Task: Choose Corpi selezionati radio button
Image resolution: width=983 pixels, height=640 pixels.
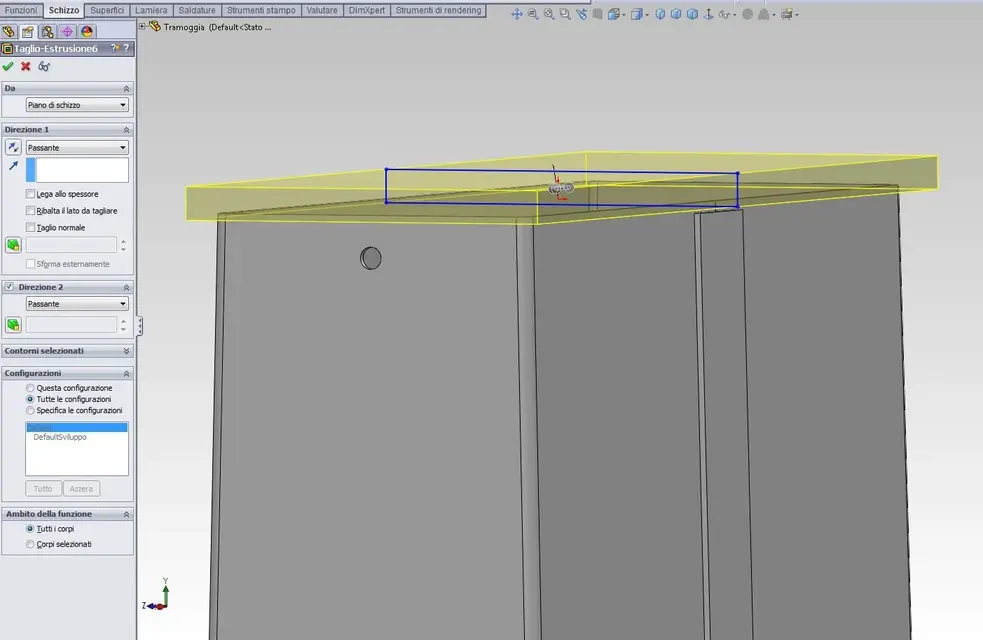Action: [30, 544]
